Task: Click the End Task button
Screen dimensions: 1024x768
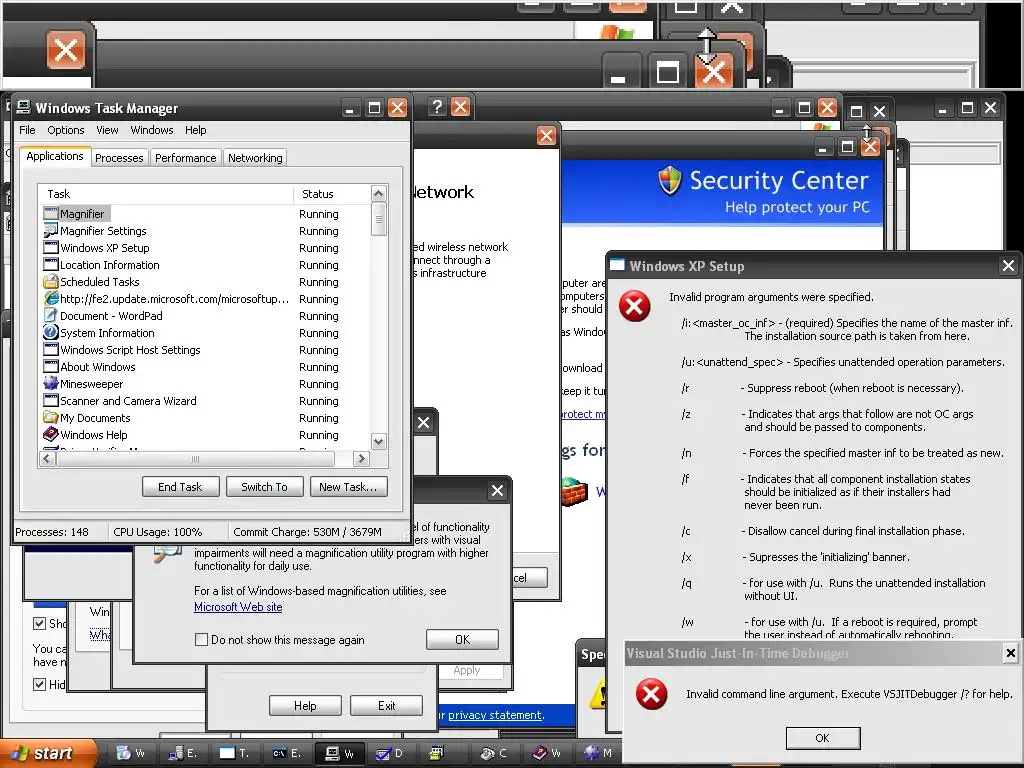Action: tap(180, 487)
